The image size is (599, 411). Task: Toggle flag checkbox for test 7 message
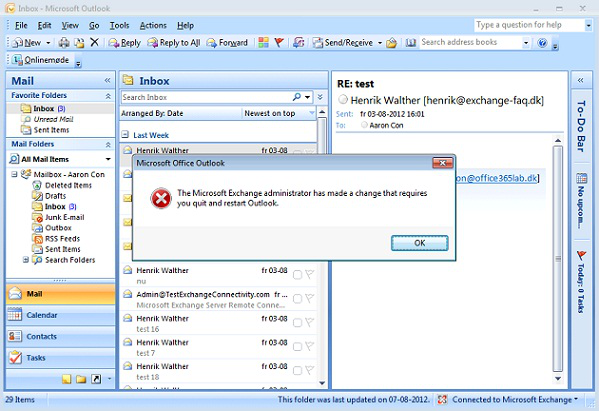pos(297,346)
